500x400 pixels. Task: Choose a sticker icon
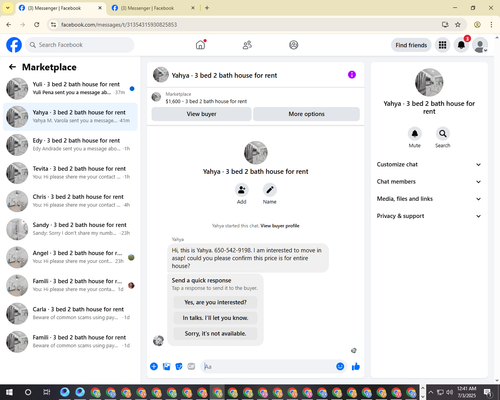point(179,367)
